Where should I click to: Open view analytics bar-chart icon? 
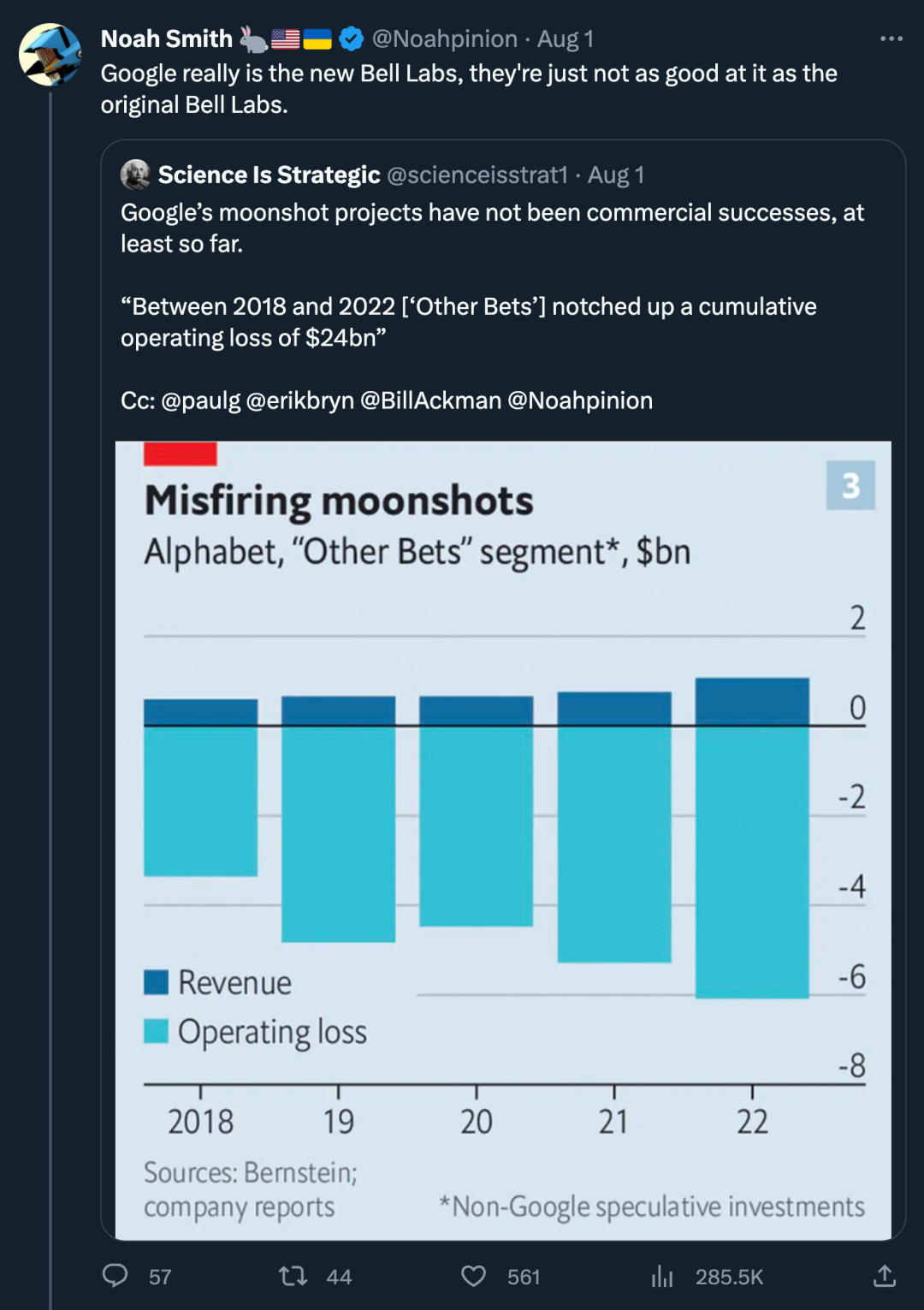(662, 1277)
